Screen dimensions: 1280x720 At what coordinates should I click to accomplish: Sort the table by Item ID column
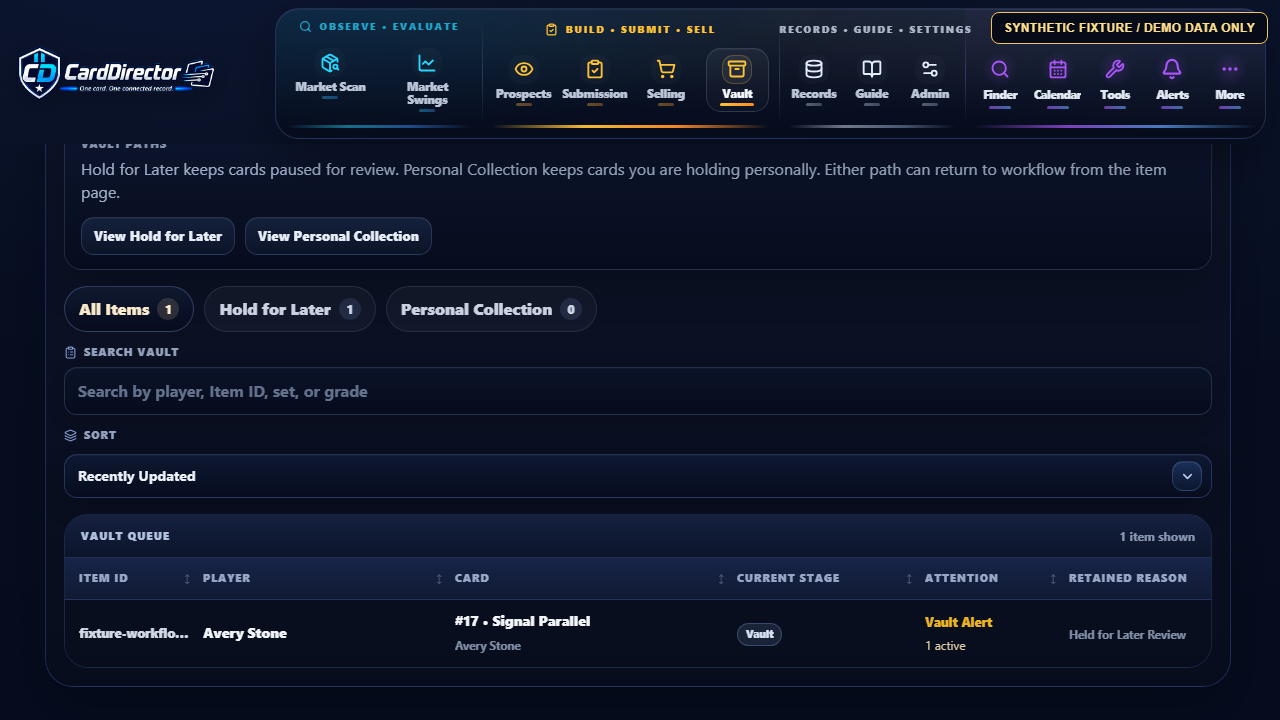point(133,578)
